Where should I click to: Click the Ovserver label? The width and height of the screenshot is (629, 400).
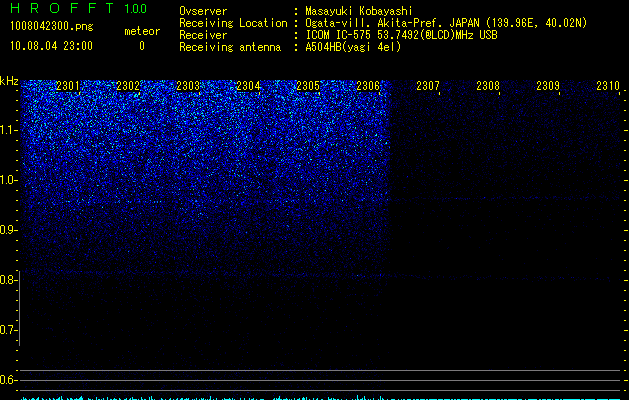click(x=203, y=11)
